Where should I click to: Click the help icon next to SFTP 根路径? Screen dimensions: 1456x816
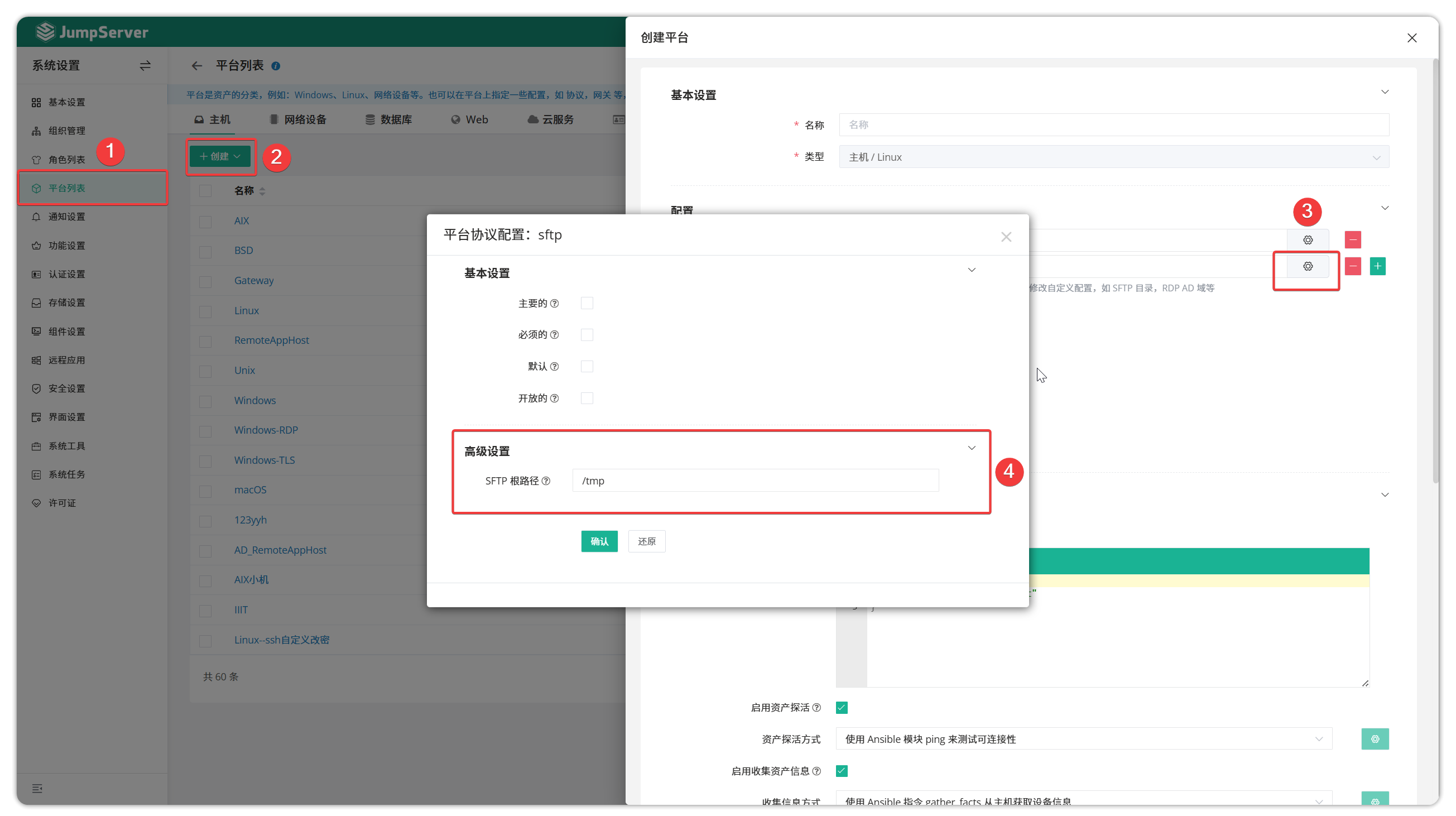click(x=546, y=481)
